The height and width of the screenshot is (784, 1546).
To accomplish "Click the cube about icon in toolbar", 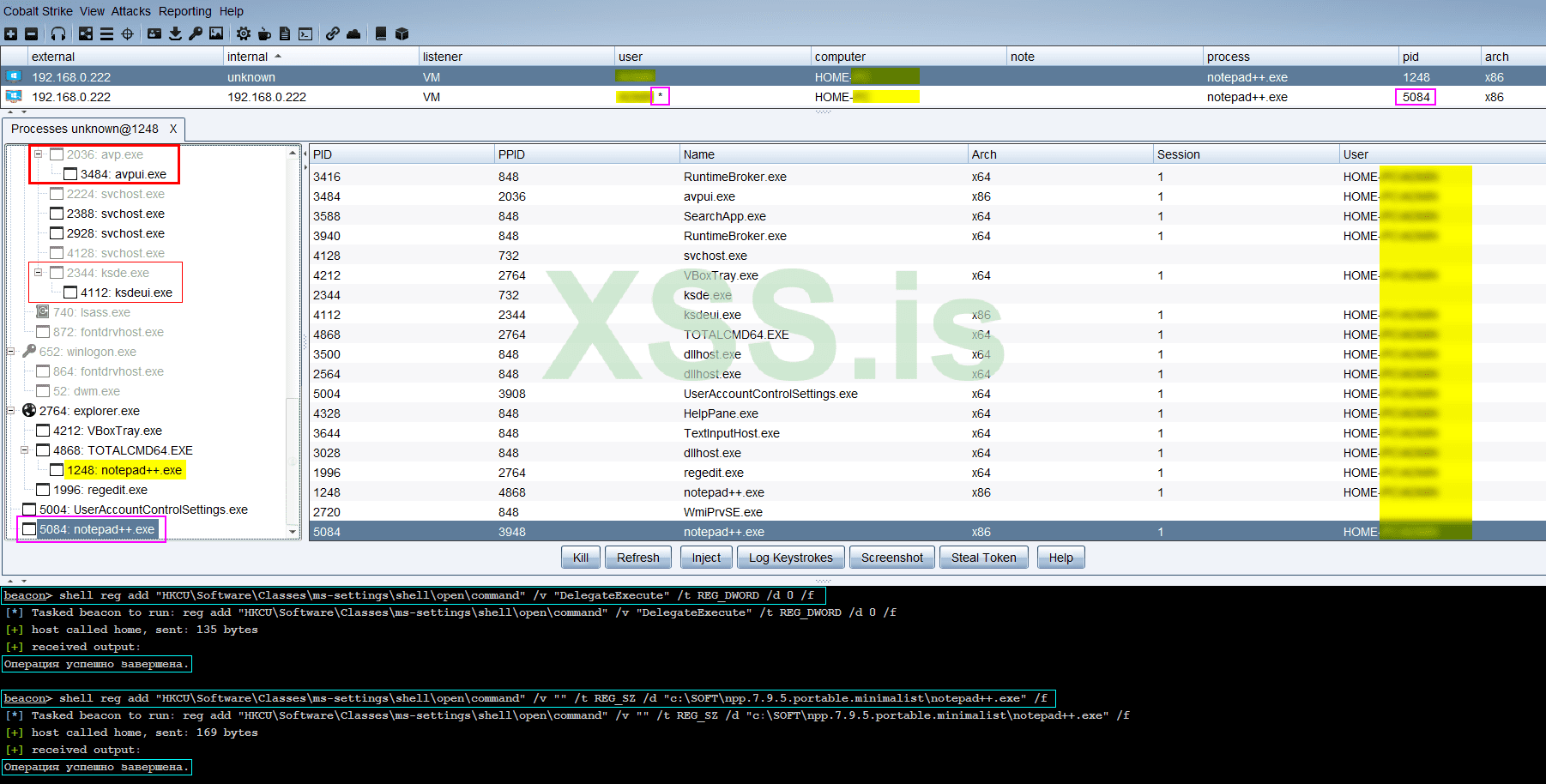I will 402,34.
